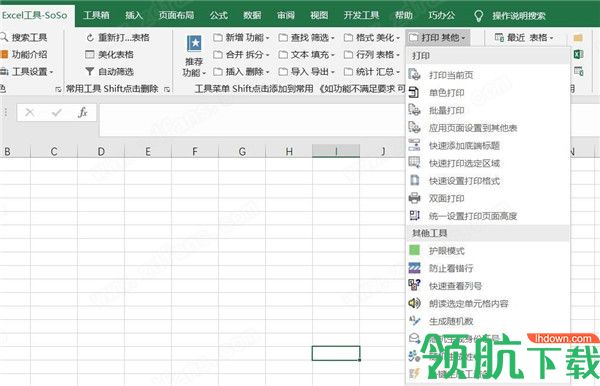600x386 pixels.
Task: Expand the 工具设置 dropdown
Action: 27,72
